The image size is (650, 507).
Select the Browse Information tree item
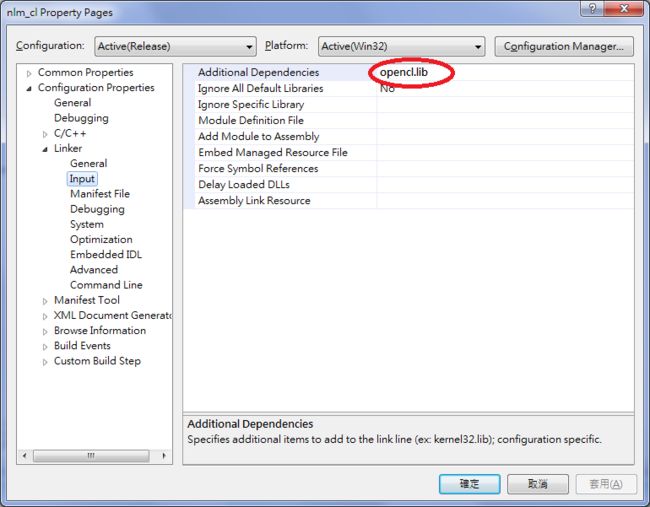pos(100,330)
